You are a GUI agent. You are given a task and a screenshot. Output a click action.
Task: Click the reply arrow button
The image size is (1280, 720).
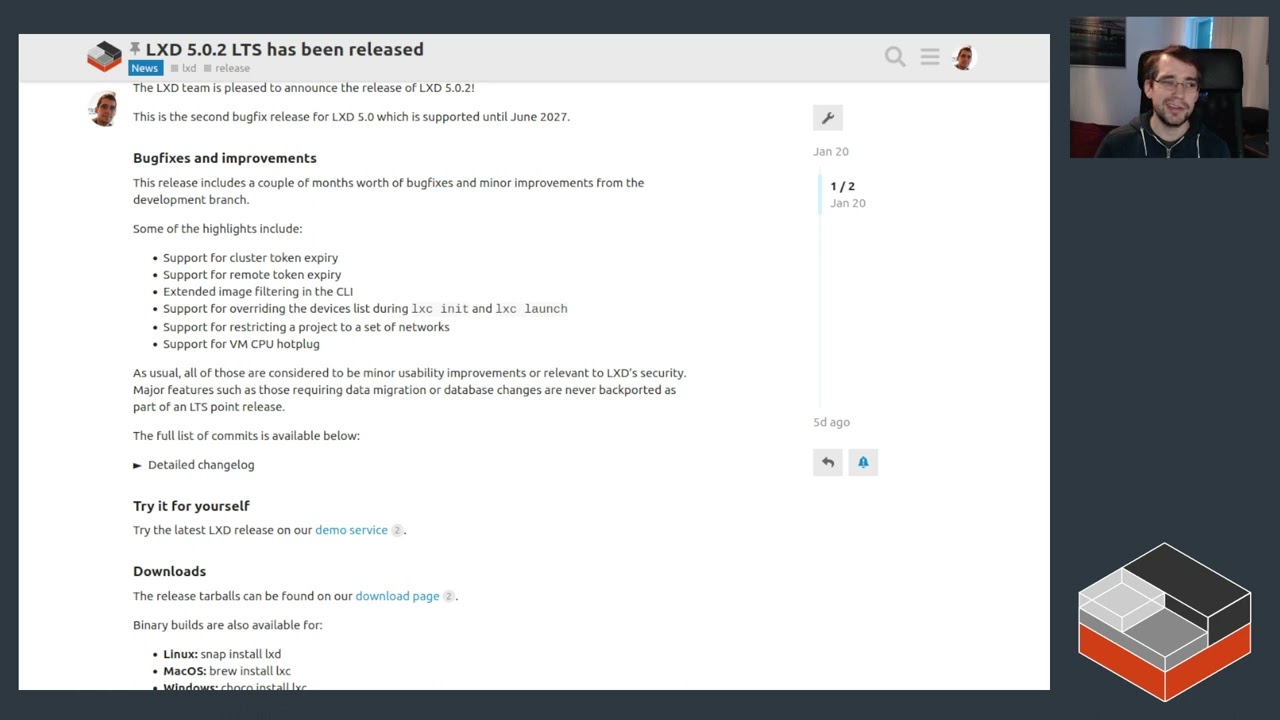(x=828, y=462)
